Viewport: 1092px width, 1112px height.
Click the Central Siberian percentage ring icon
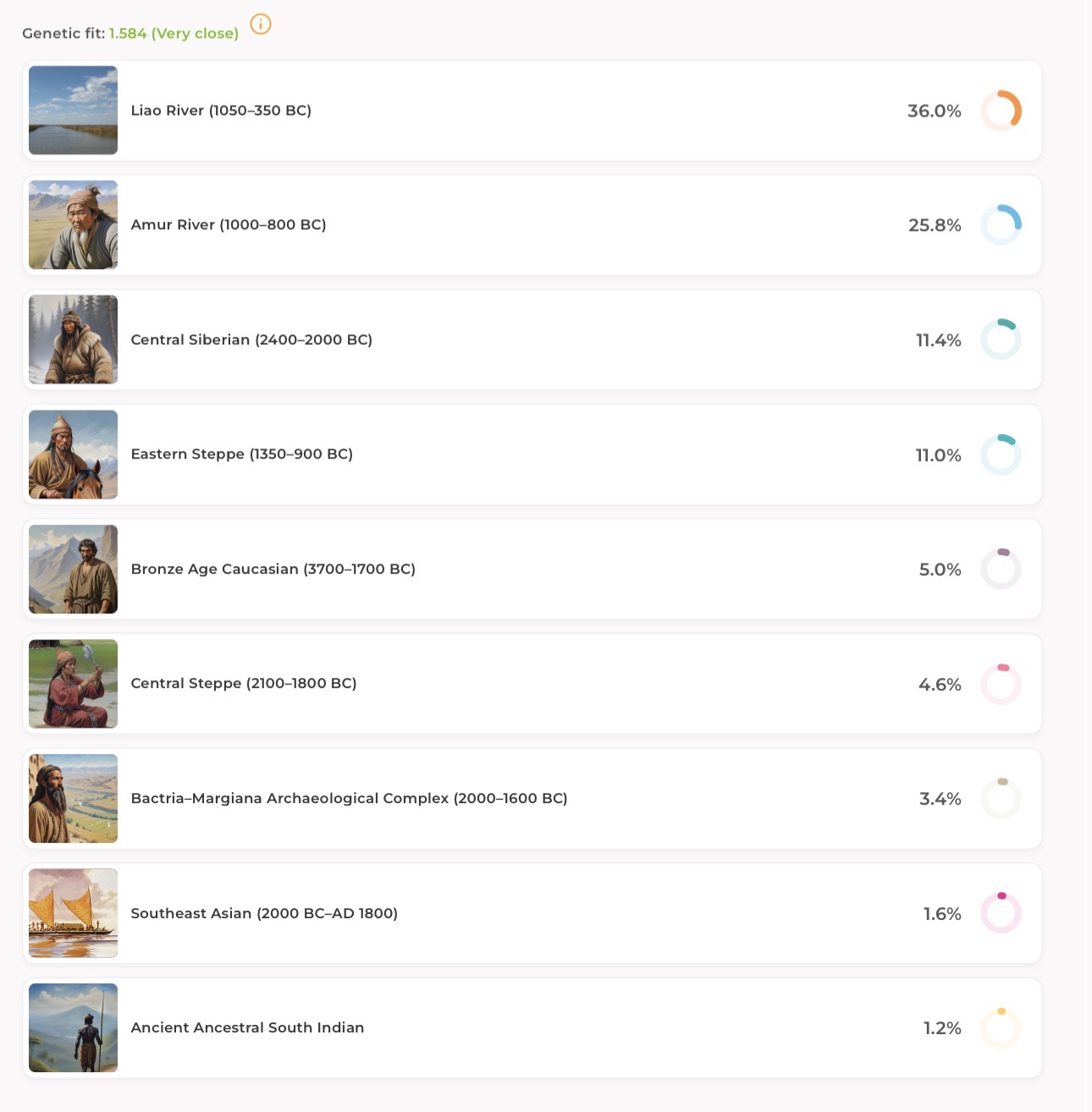(x=1001, y=339)
